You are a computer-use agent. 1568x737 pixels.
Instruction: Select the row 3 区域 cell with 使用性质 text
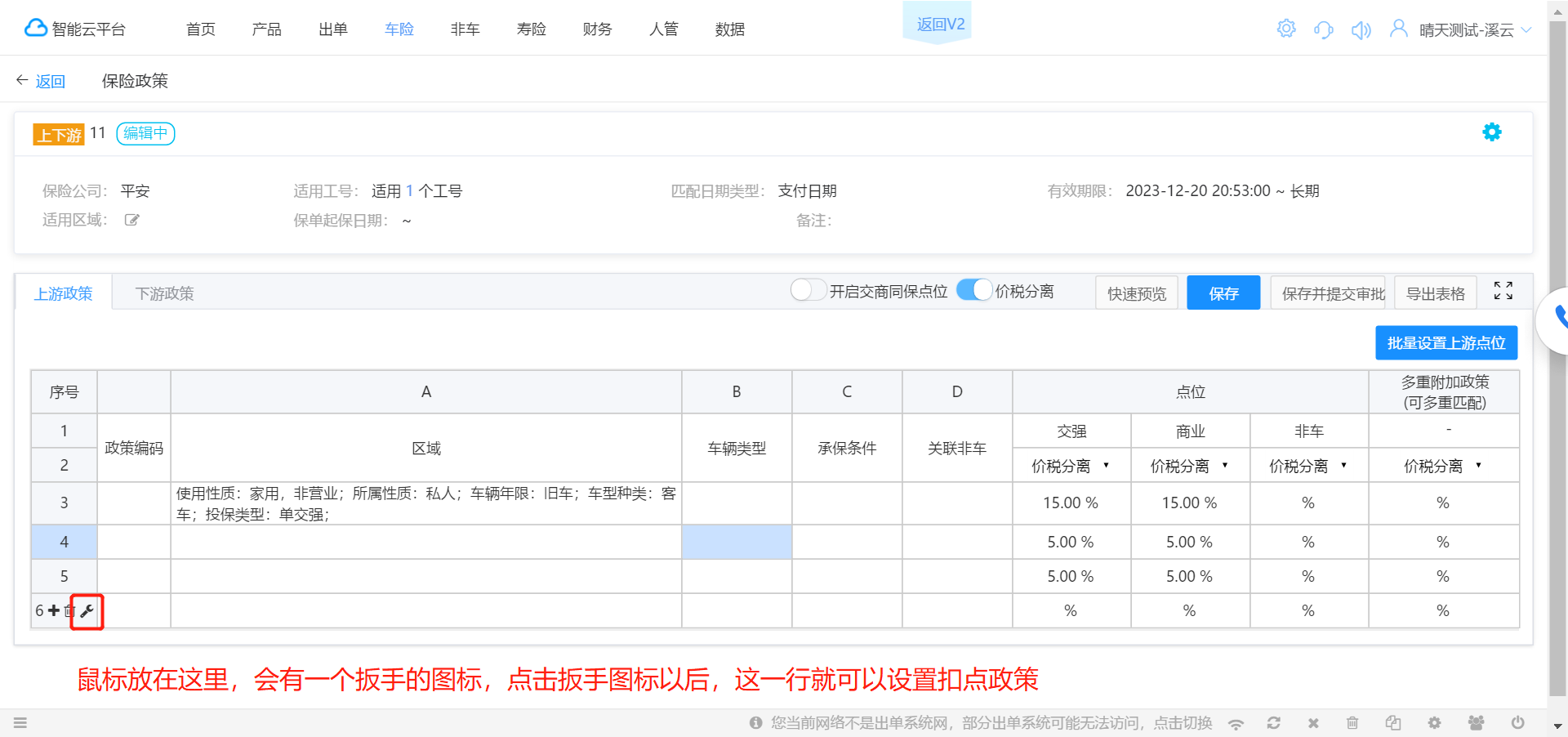[426, 503]
